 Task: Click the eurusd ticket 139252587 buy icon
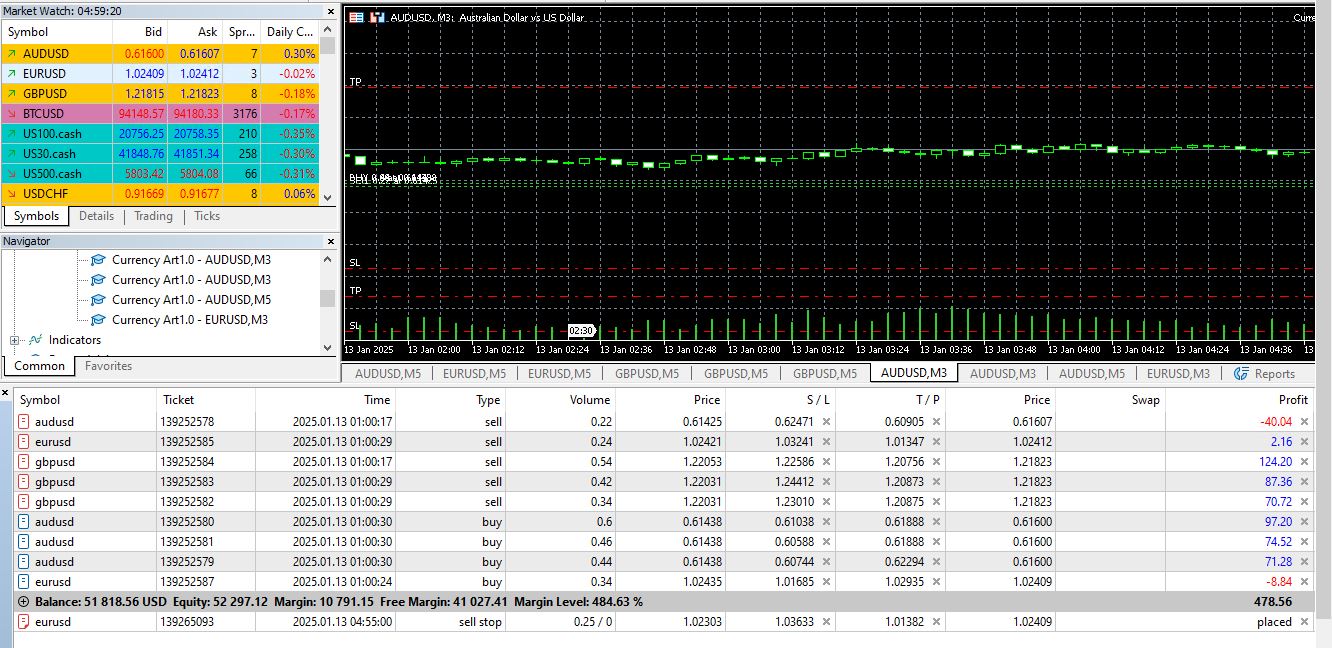[x=23, y=582]
